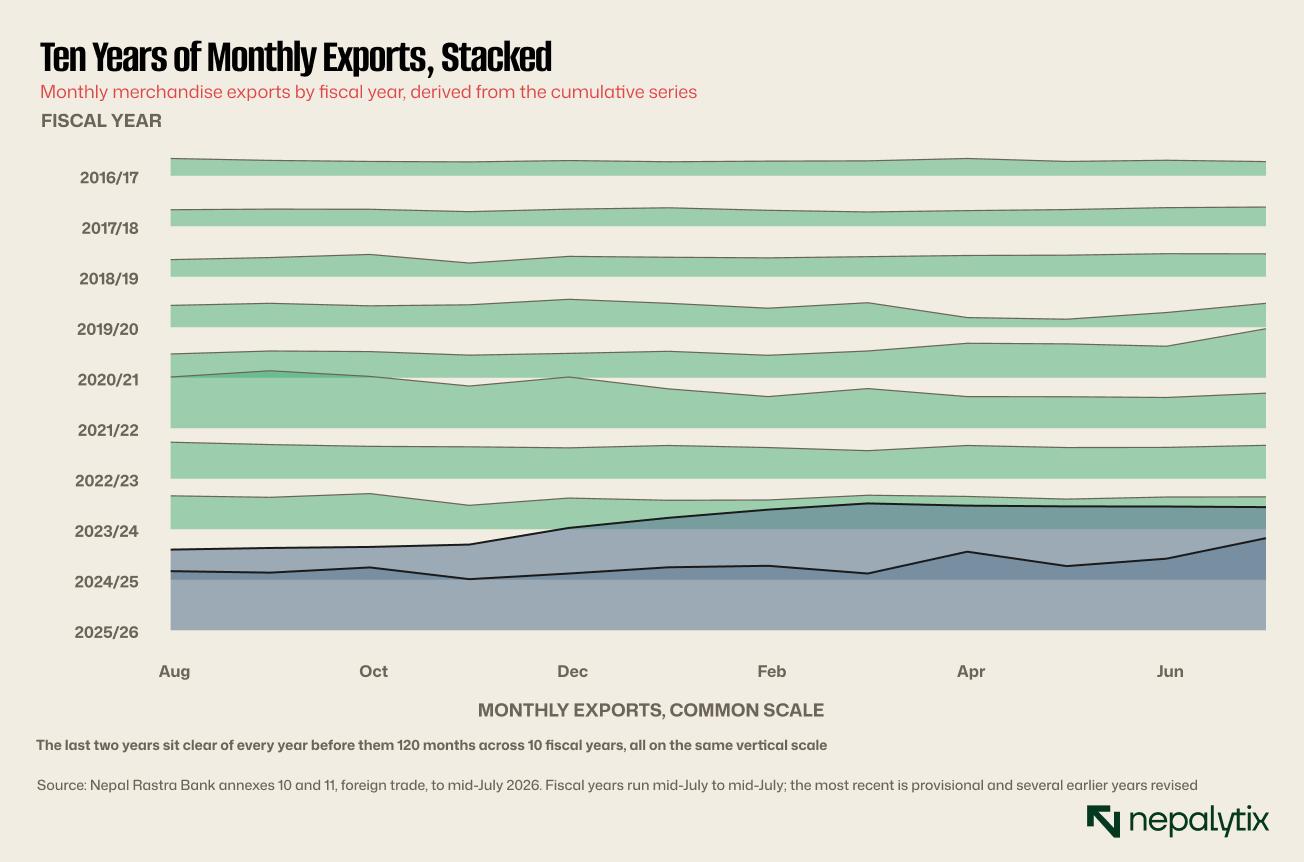Click the Apr month axis label

pos(971,672)
